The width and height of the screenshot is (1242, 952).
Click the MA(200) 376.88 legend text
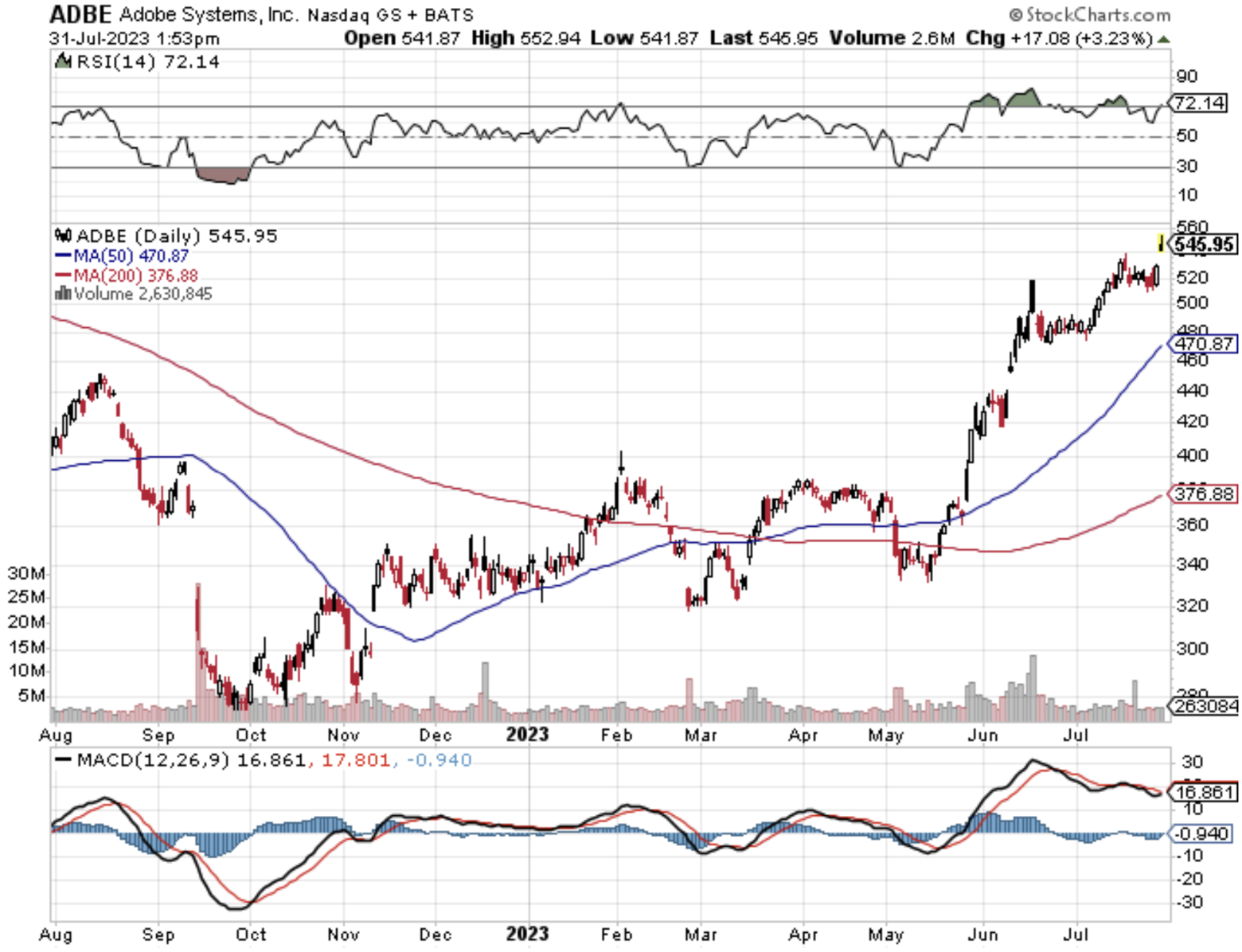(x=136, y=275)
